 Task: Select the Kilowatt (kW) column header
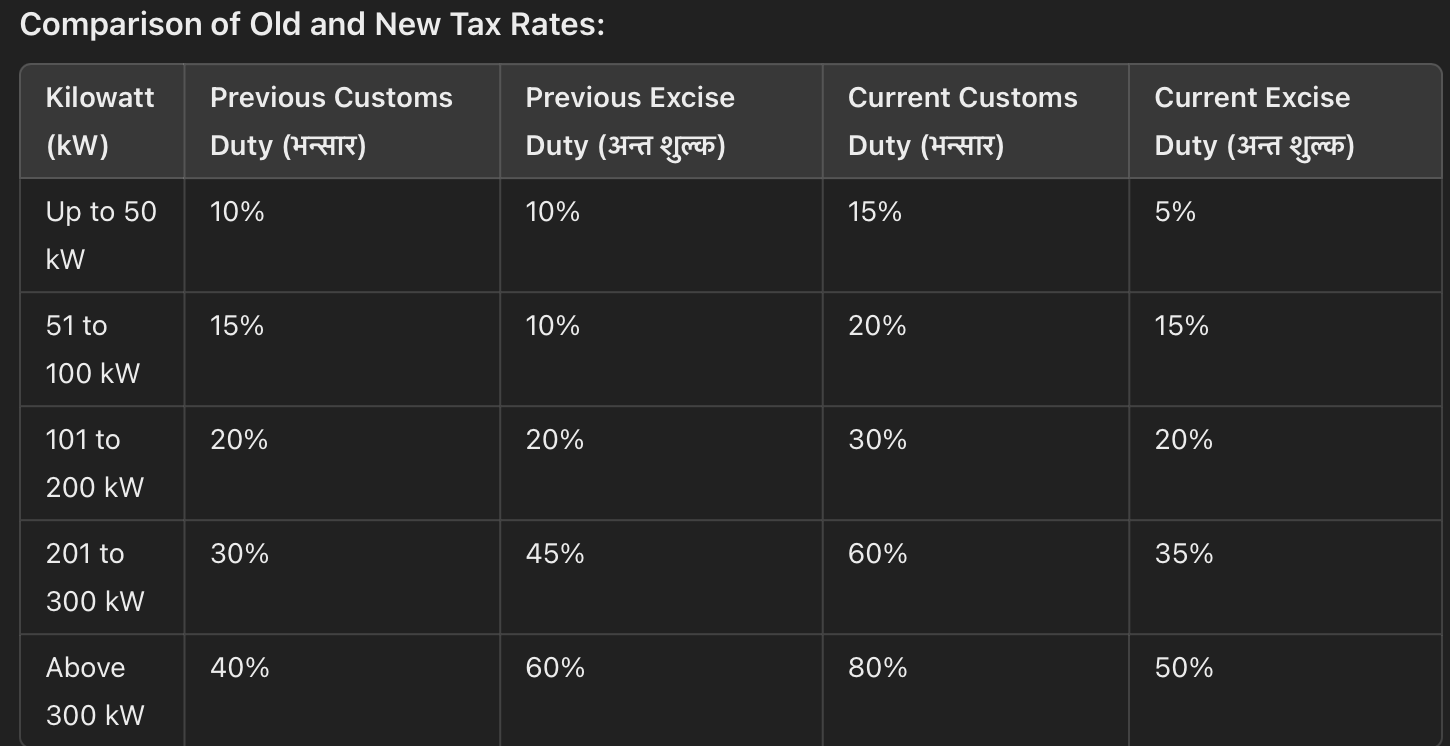pyautogui.click(x=100, y=121)
